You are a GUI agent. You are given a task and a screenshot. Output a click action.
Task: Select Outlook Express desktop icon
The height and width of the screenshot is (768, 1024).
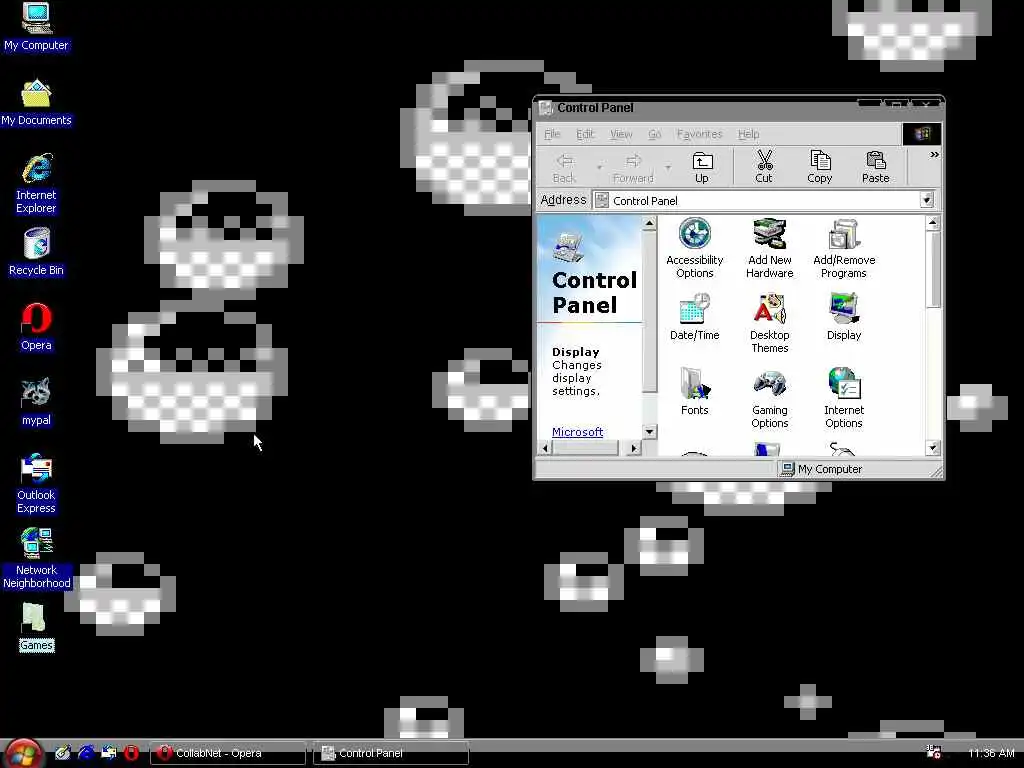pos(36,483)
